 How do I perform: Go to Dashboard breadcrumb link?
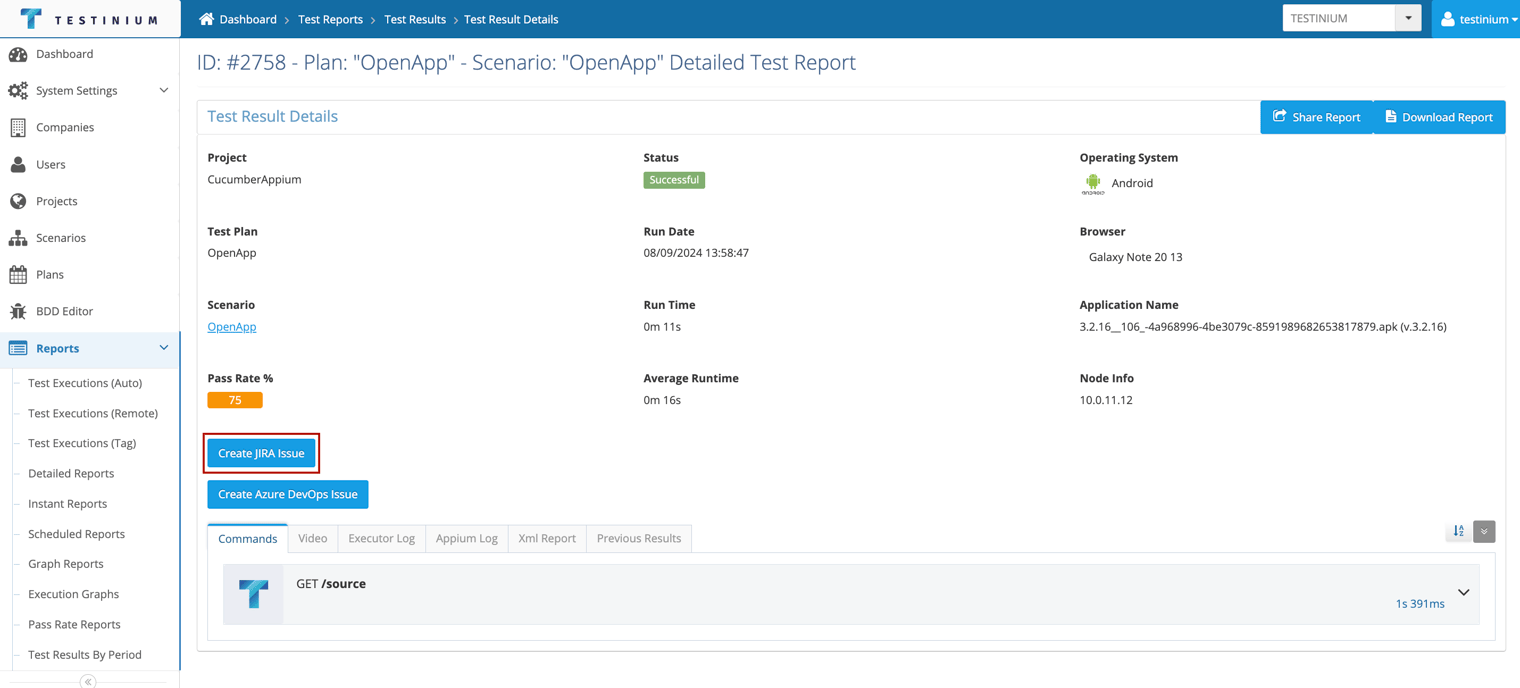point(248,19)
